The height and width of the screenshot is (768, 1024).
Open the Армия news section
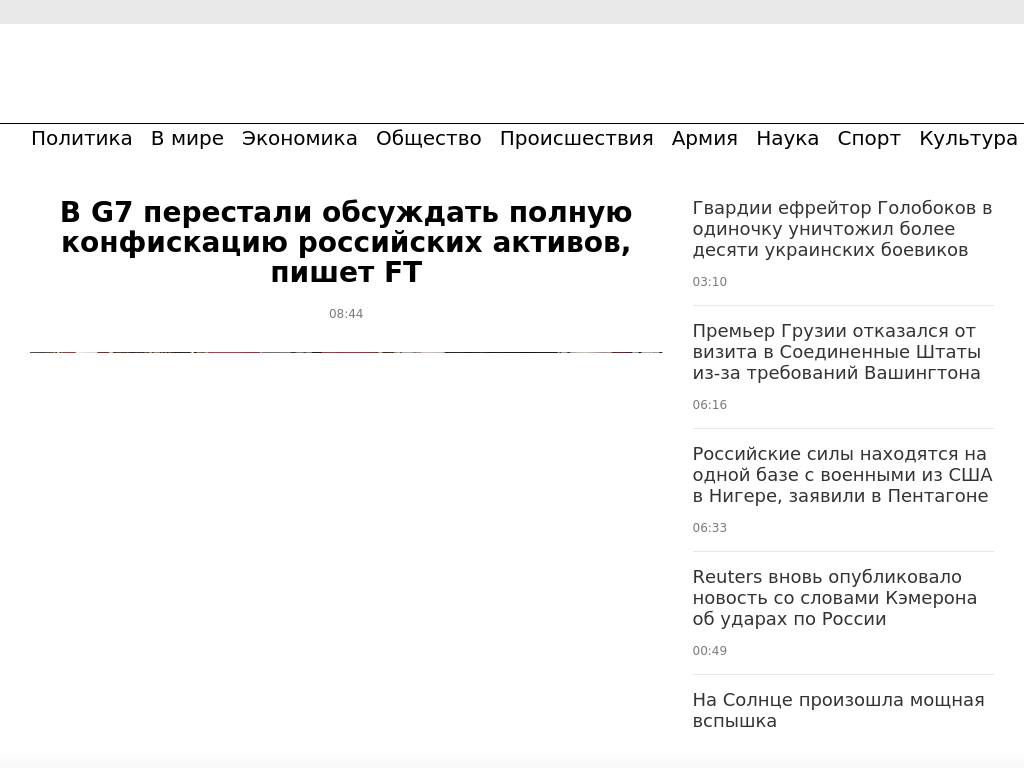click(x=704, y=139)
